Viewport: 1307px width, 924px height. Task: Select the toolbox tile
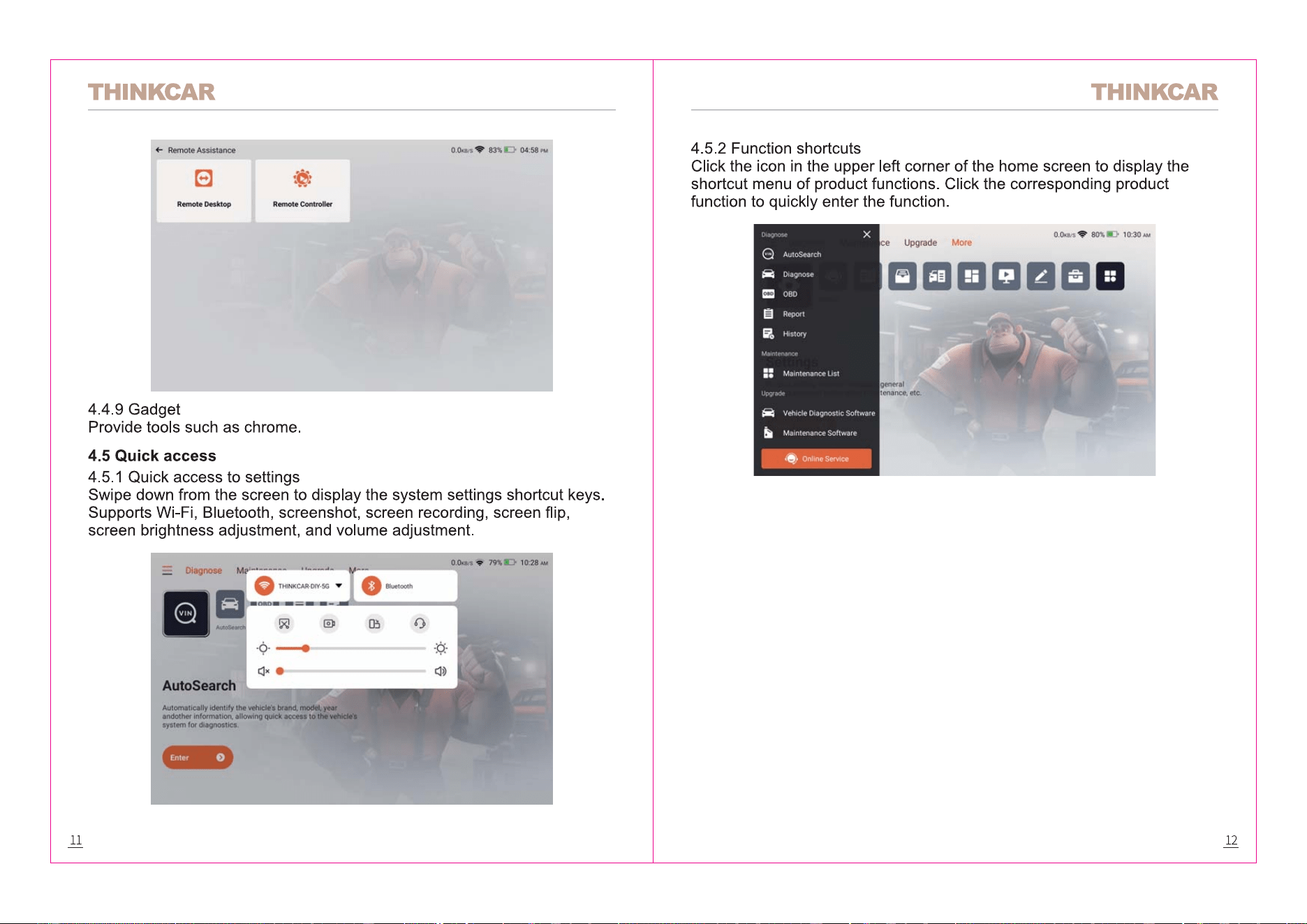point(1075,276)
